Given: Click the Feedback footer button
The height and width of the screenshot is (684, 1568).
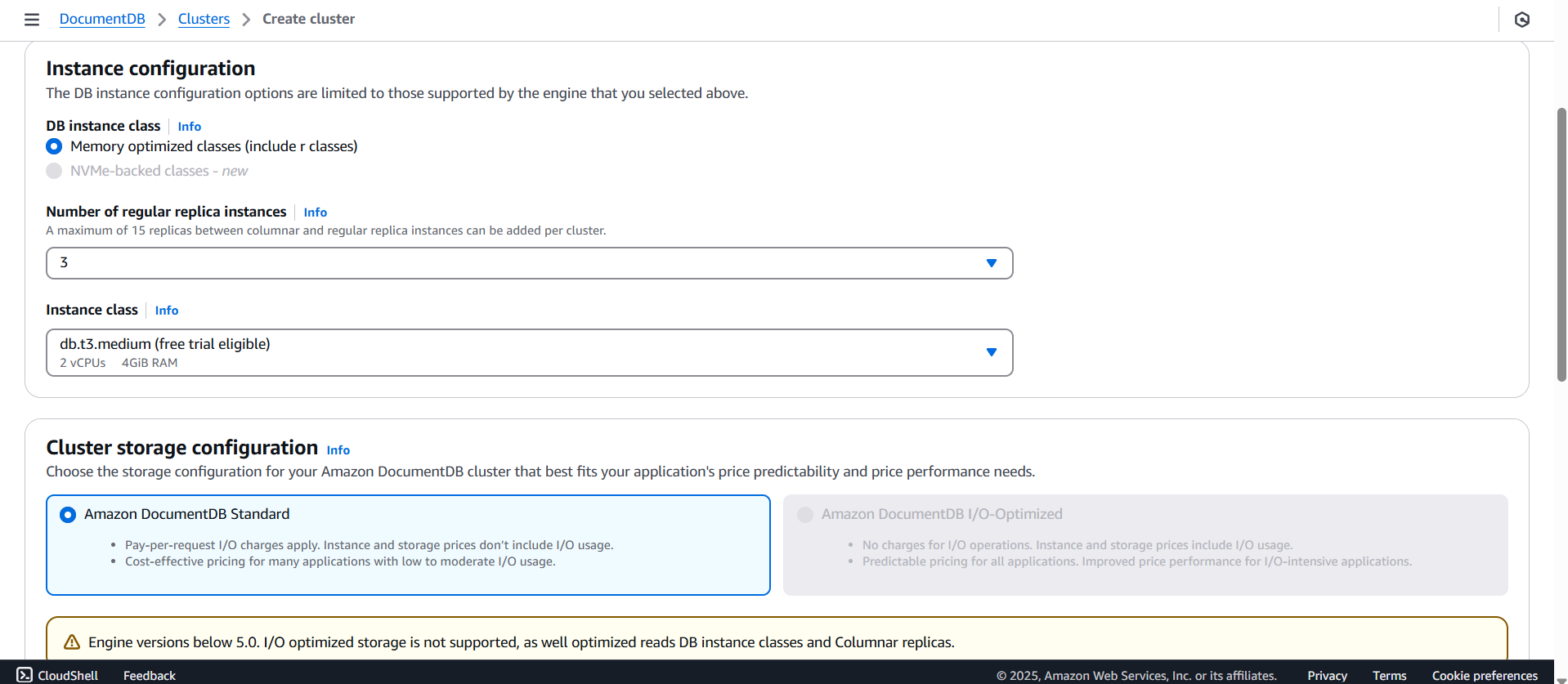Looking at the screenshot, I should pos(150,675).
